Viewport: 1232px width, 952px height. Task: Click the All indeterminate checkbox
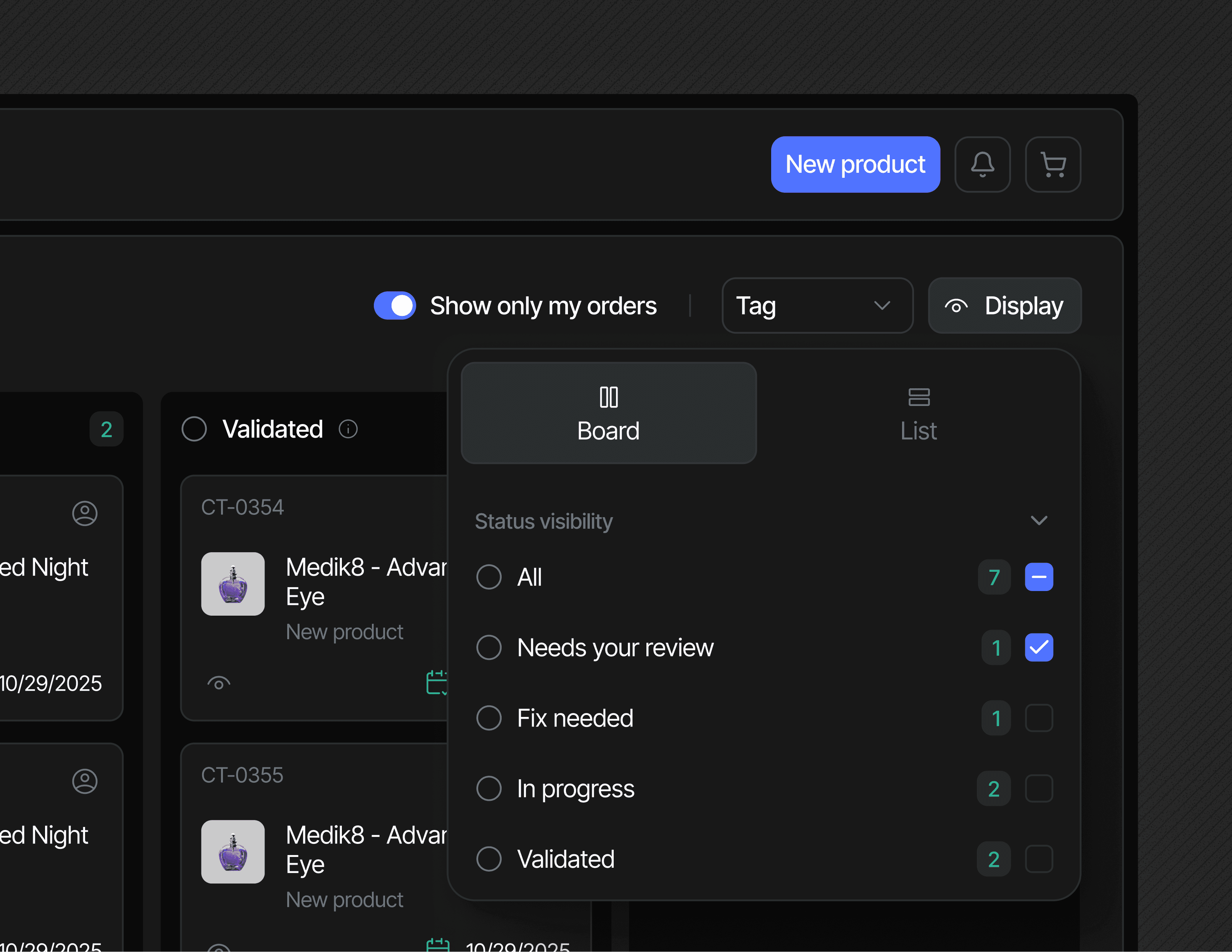click(1038, 577)
